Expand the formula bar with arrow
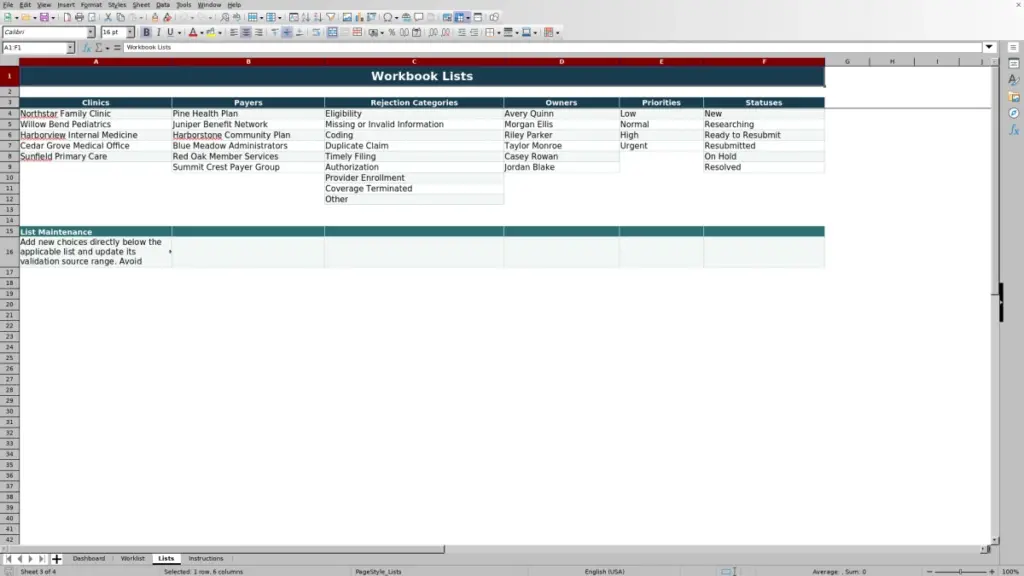This screenshot has height=576, width=1024. (x=989, y=47)
